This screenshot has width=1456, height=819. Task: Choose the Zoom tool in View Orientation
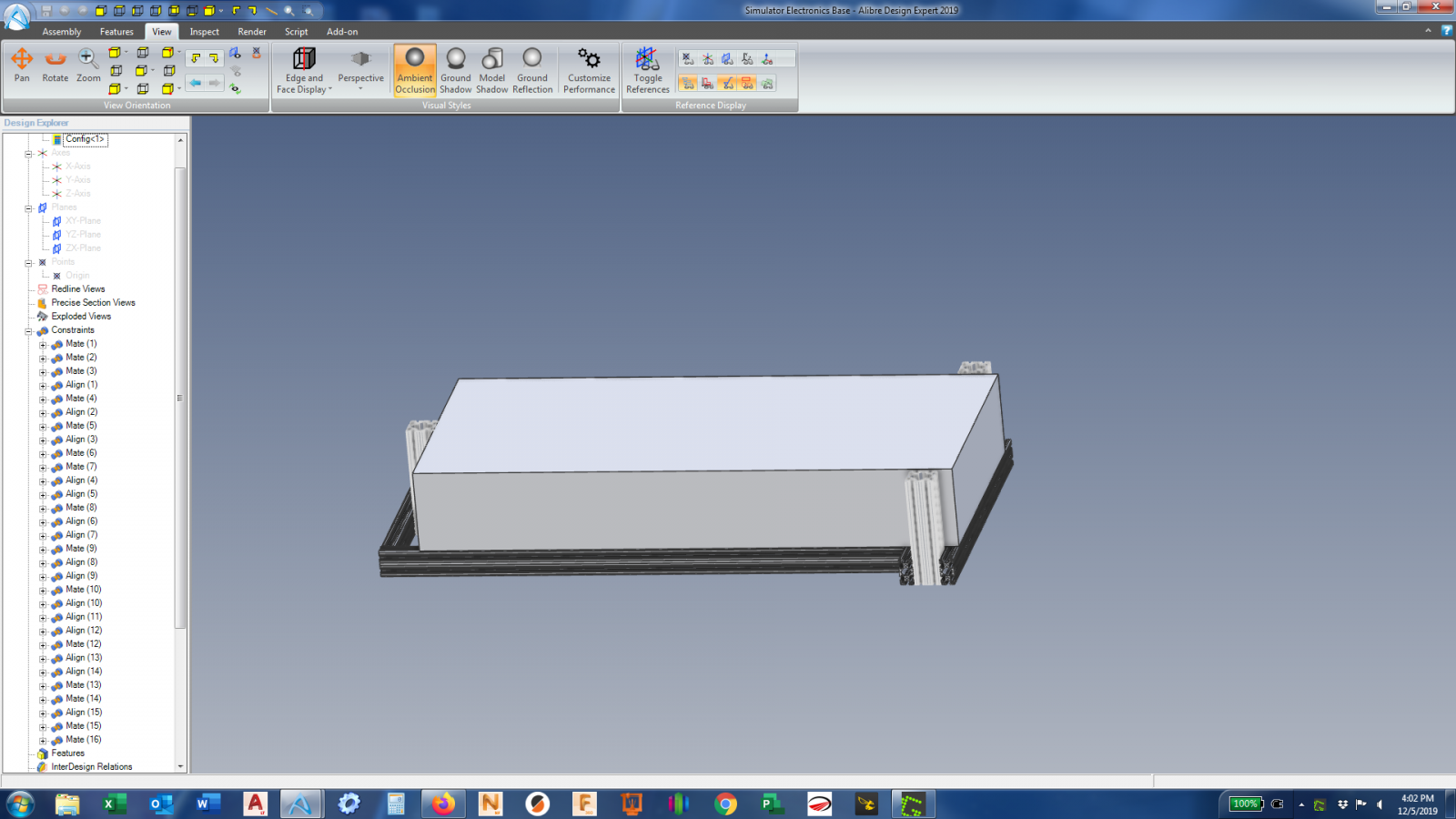[x=88, y=66]
